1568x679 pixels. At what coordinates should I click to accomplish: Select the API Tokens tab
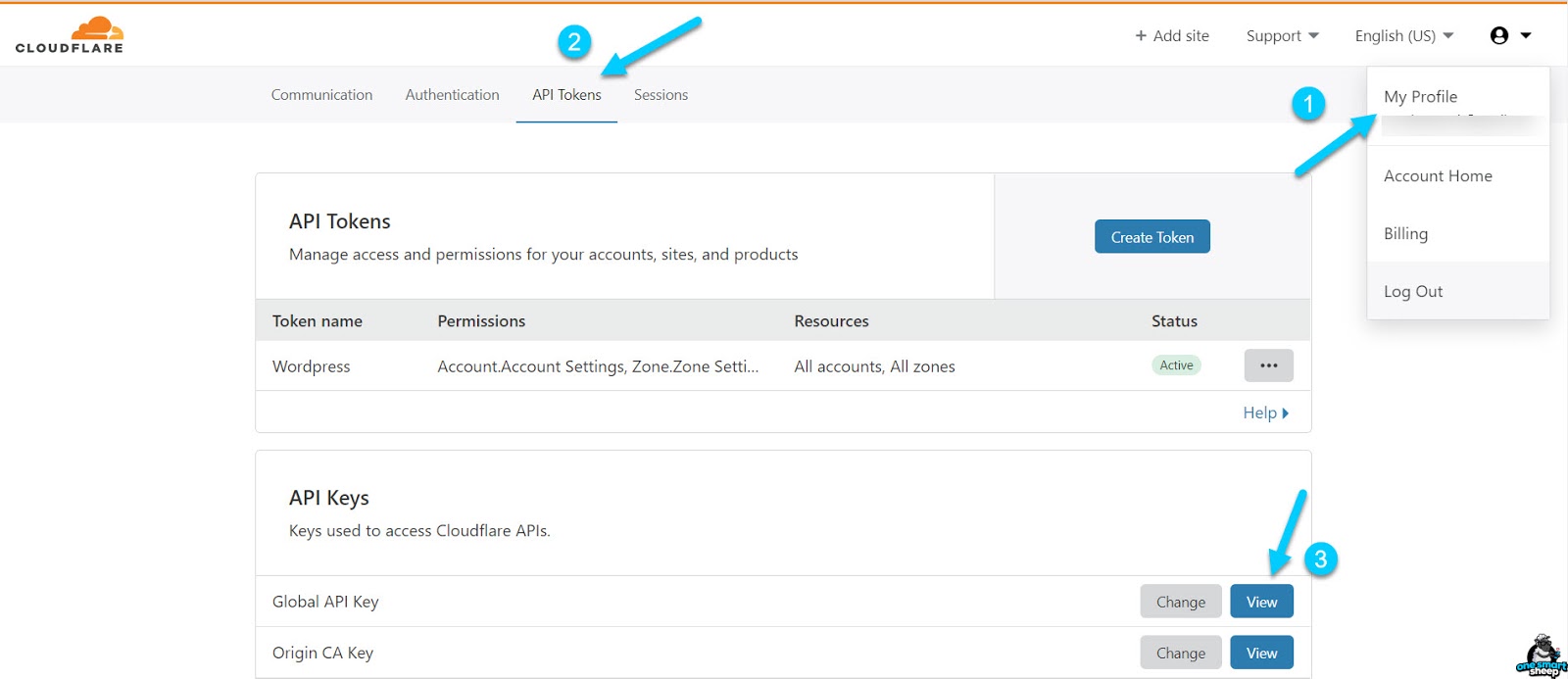566,95
